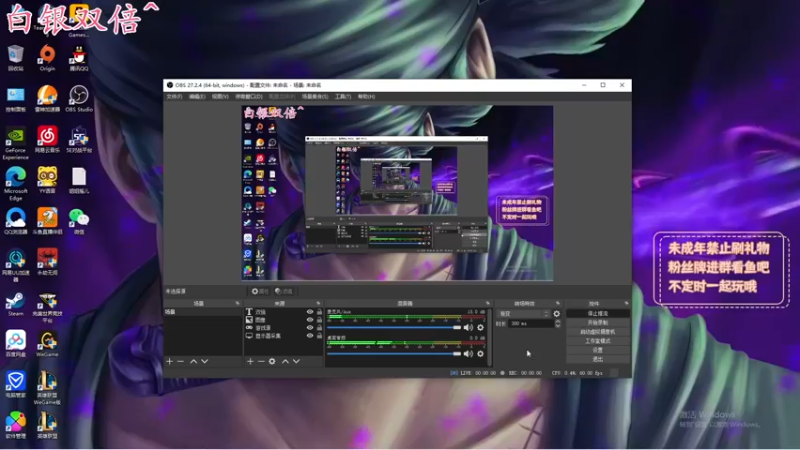Add a new scene with plus icon in Scenes panel
The width and height of the screenshot is (800, 450).
coord(169,361)
